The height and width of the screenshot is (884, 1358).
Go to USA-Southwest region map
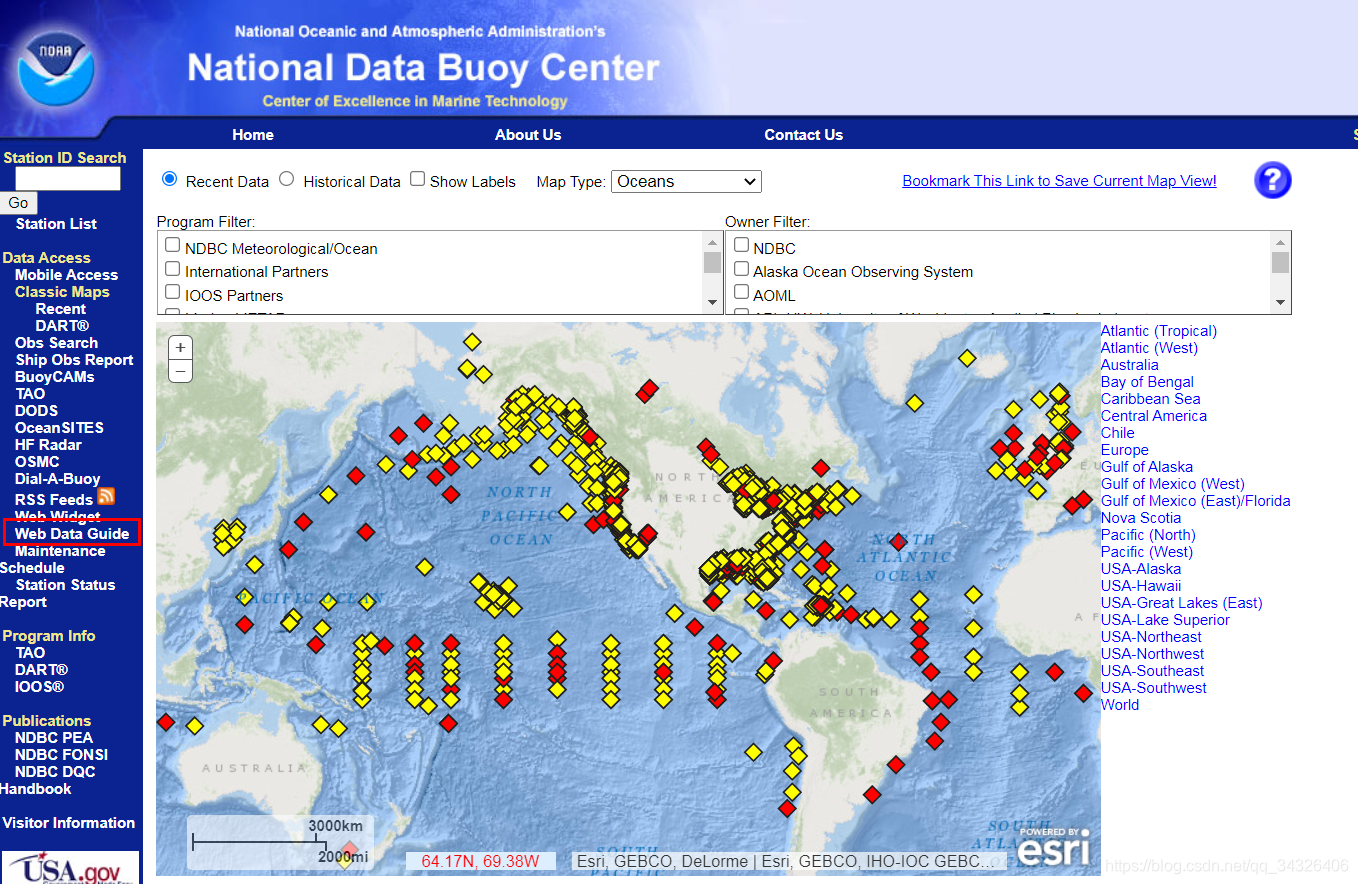pyautogui.click(x=1154, y=688)
